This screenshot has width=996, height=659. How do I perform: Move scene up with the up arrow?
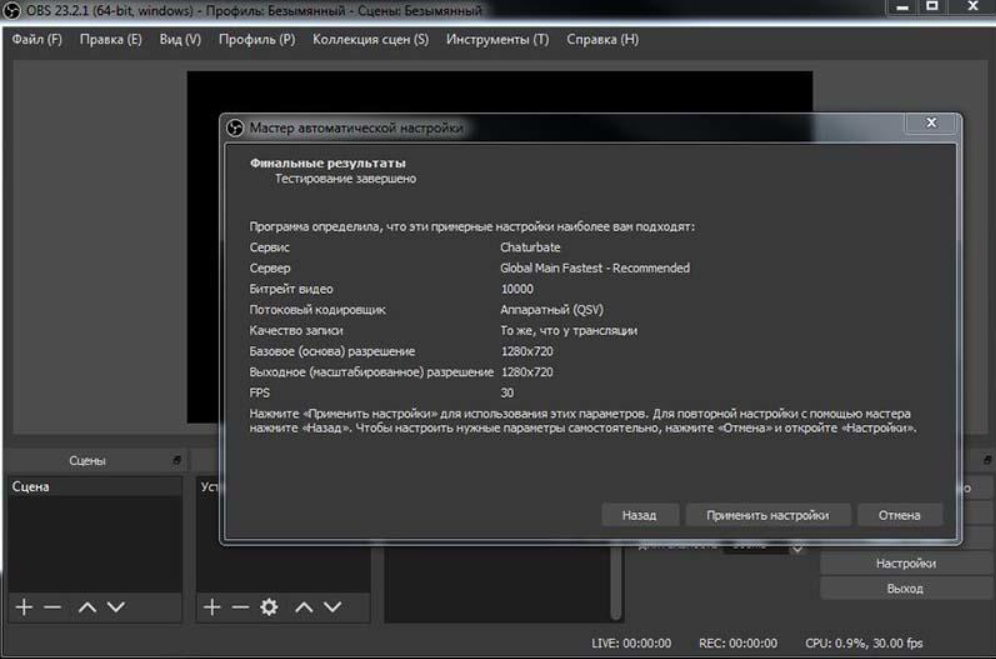coord(87,608)
